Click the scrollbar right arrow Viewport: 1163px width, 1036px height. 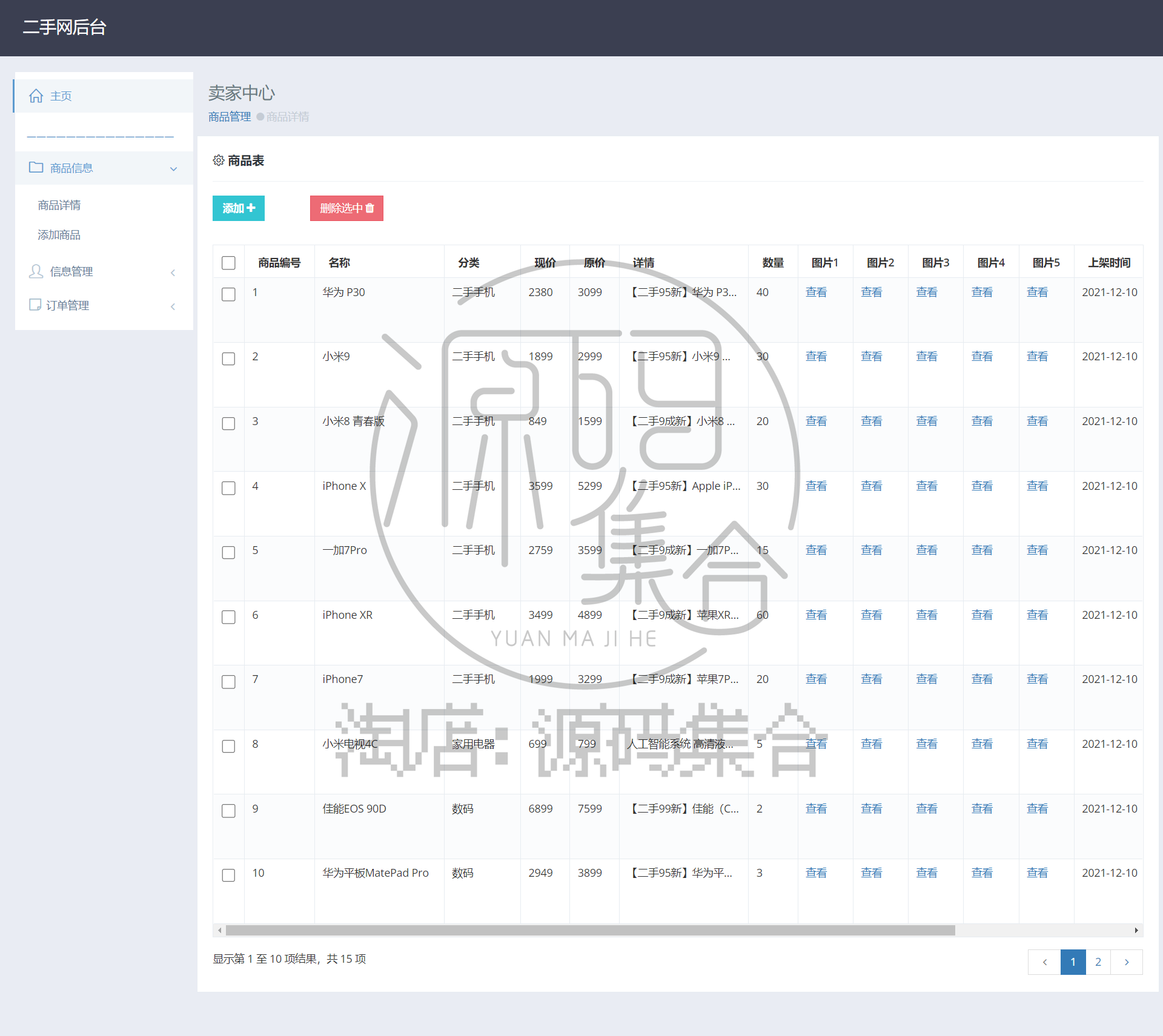coord(1136,930)
